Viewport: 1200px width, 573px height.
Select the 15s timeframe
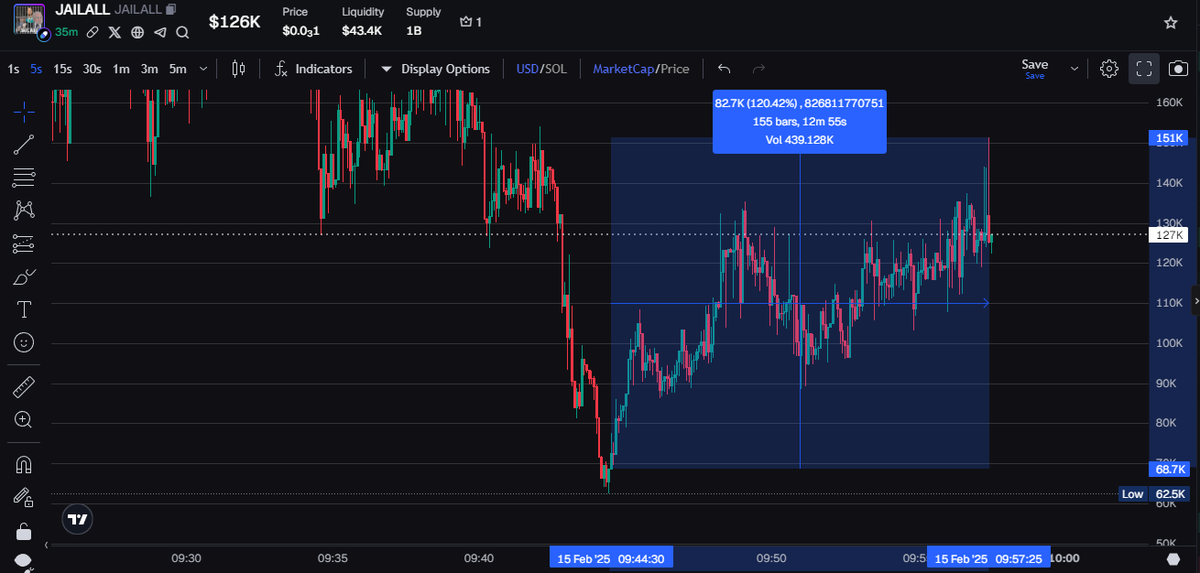[x=62, y=69]
